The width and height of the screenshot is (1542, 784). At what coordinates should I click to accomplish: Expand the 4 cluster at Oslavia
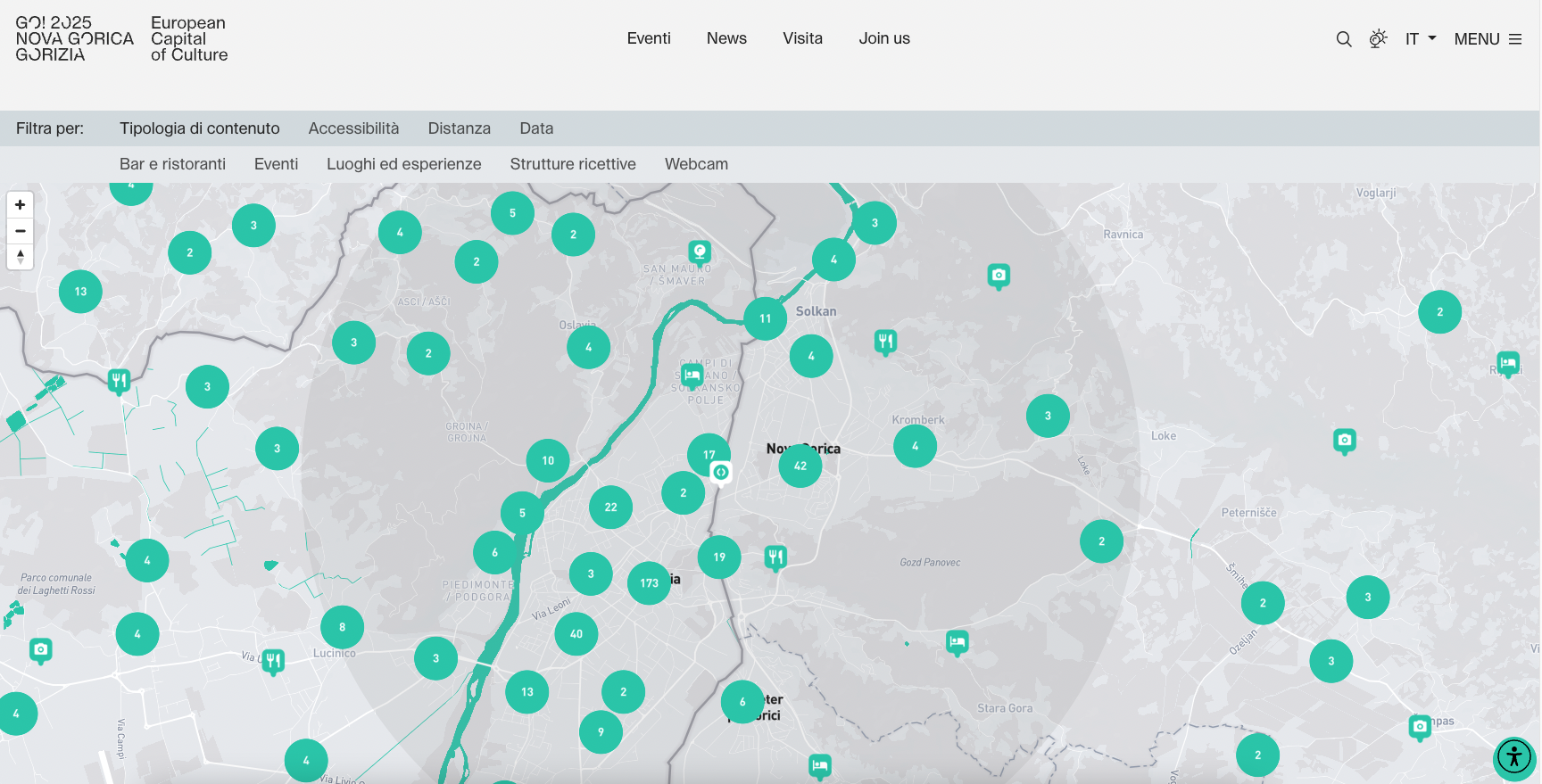tap(588, 348)
